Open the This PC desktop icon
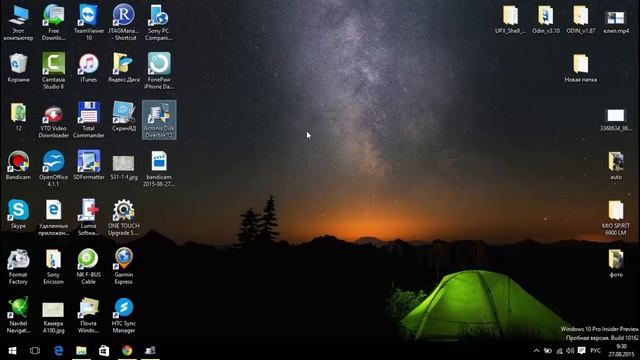Screen dimensions: 640x360 click(18, 22)
